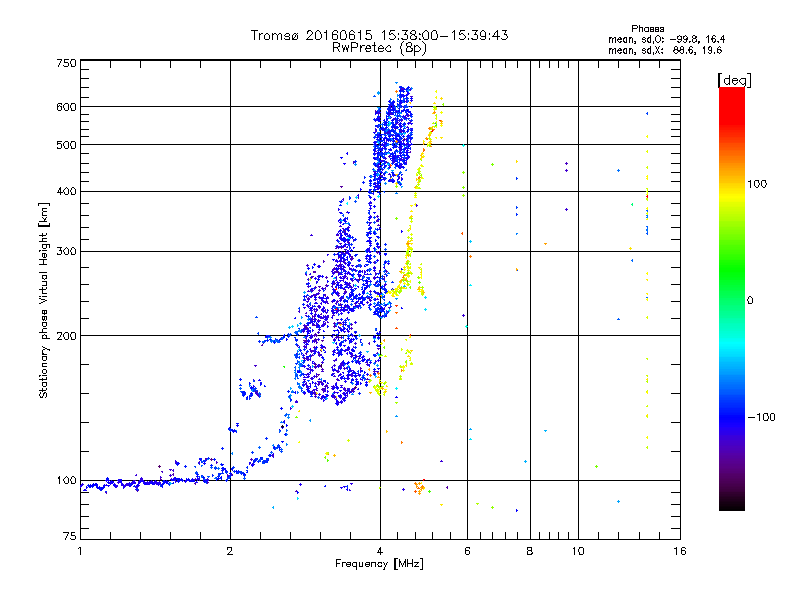Click the '400' height tick label
This screenshot has height=600, width=800.
[x=66, y=191]
